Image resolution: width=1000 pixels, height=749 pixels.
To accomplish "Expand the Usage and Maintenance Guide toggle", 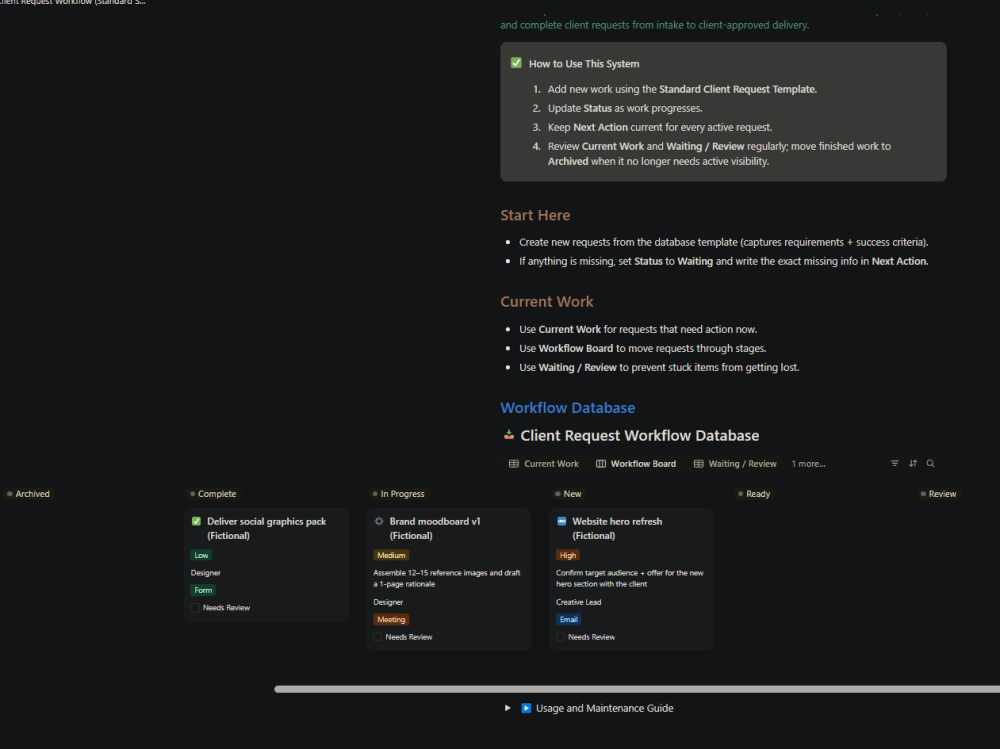I will (507, 708).
